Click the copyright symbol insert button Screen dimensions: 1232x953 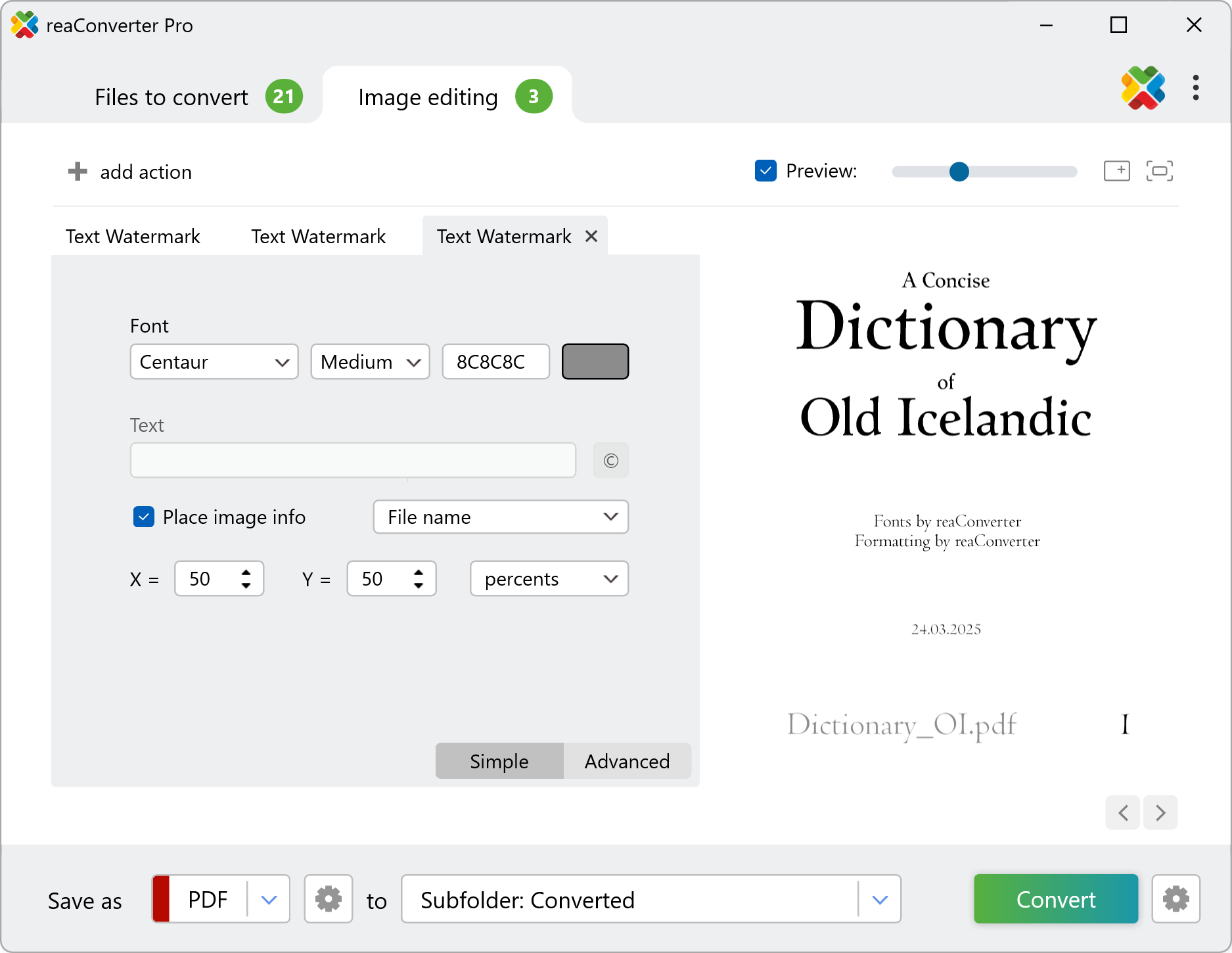coord(610,461)
